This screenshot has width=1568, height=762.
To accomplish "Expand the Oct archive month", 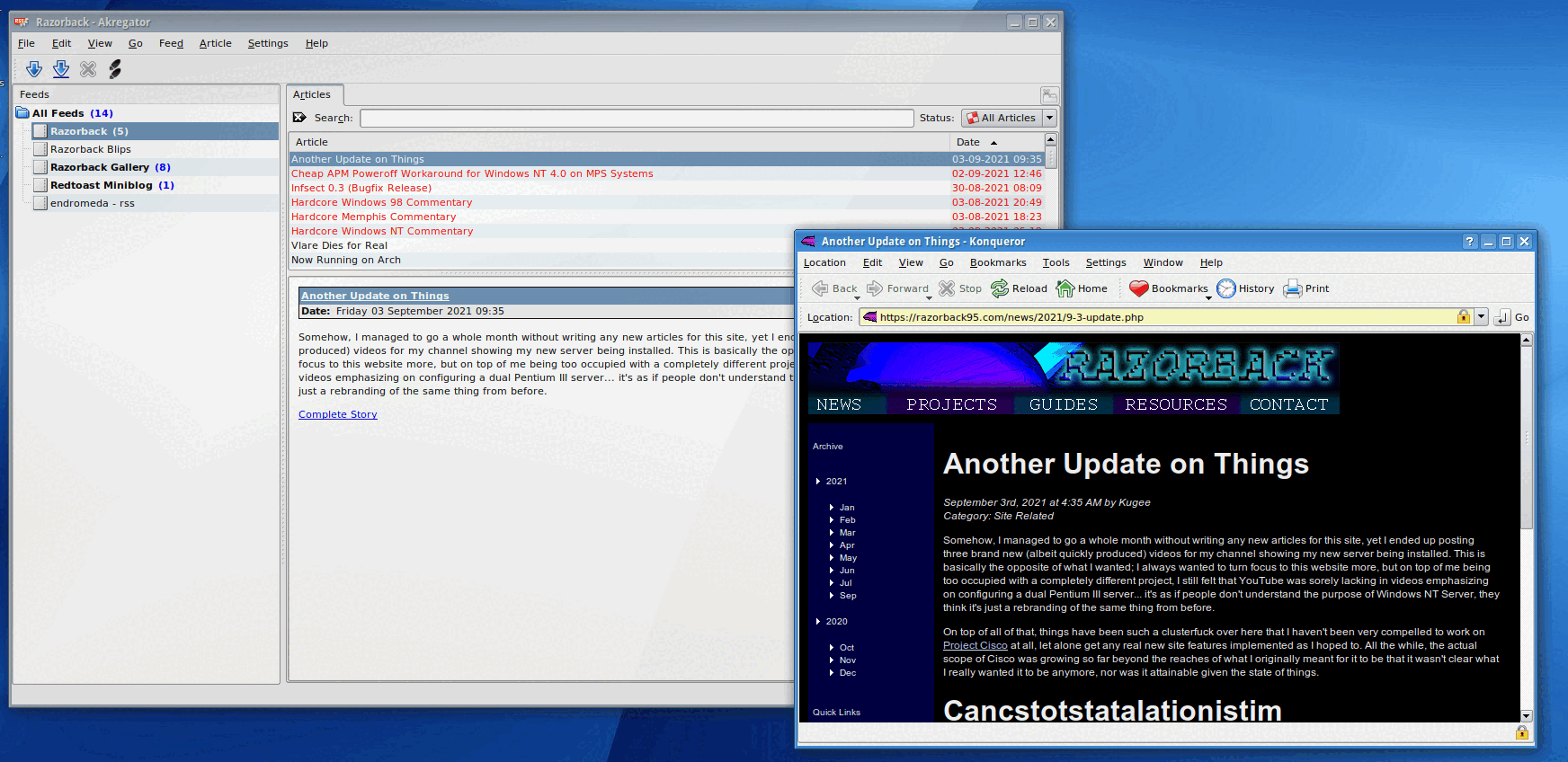I will coord(832,648).
